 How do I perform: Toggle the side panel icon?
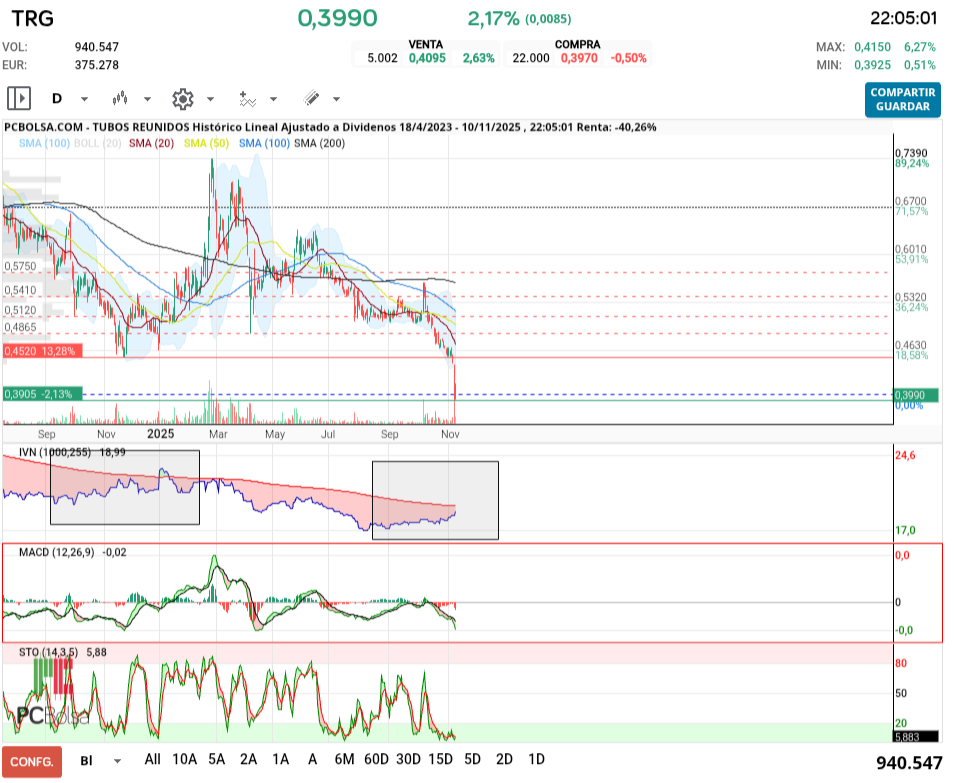(19, 98)
